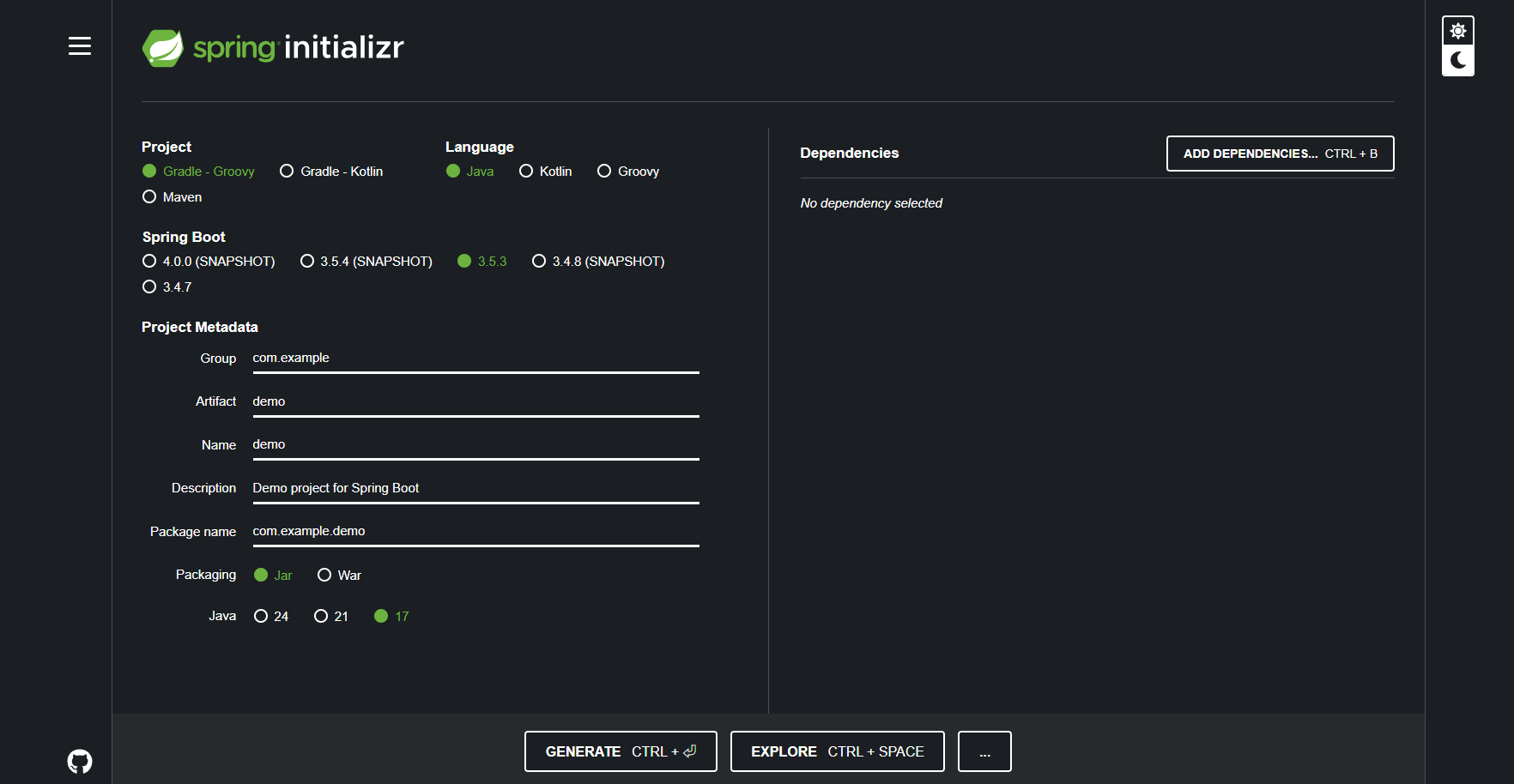Edit the Description input field
Viewport: 1514px width, 784px height.
pyautogui.click(x=475, y=489)
